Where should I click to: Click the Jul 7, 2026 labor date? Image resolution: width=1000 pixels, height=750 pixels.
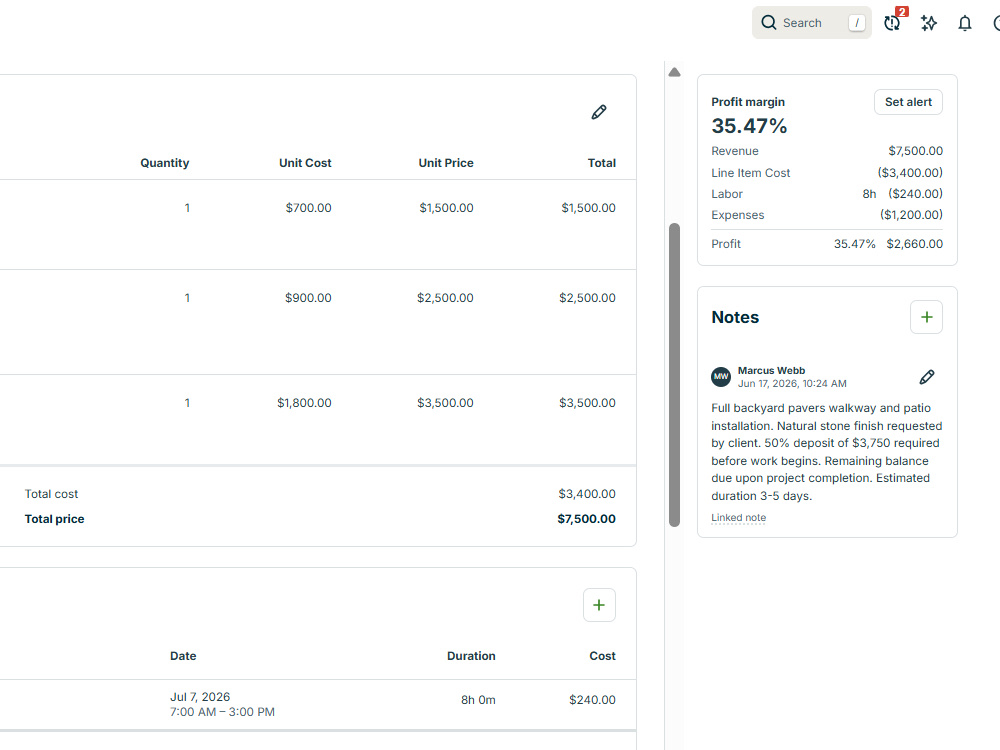tap(200, 697)
